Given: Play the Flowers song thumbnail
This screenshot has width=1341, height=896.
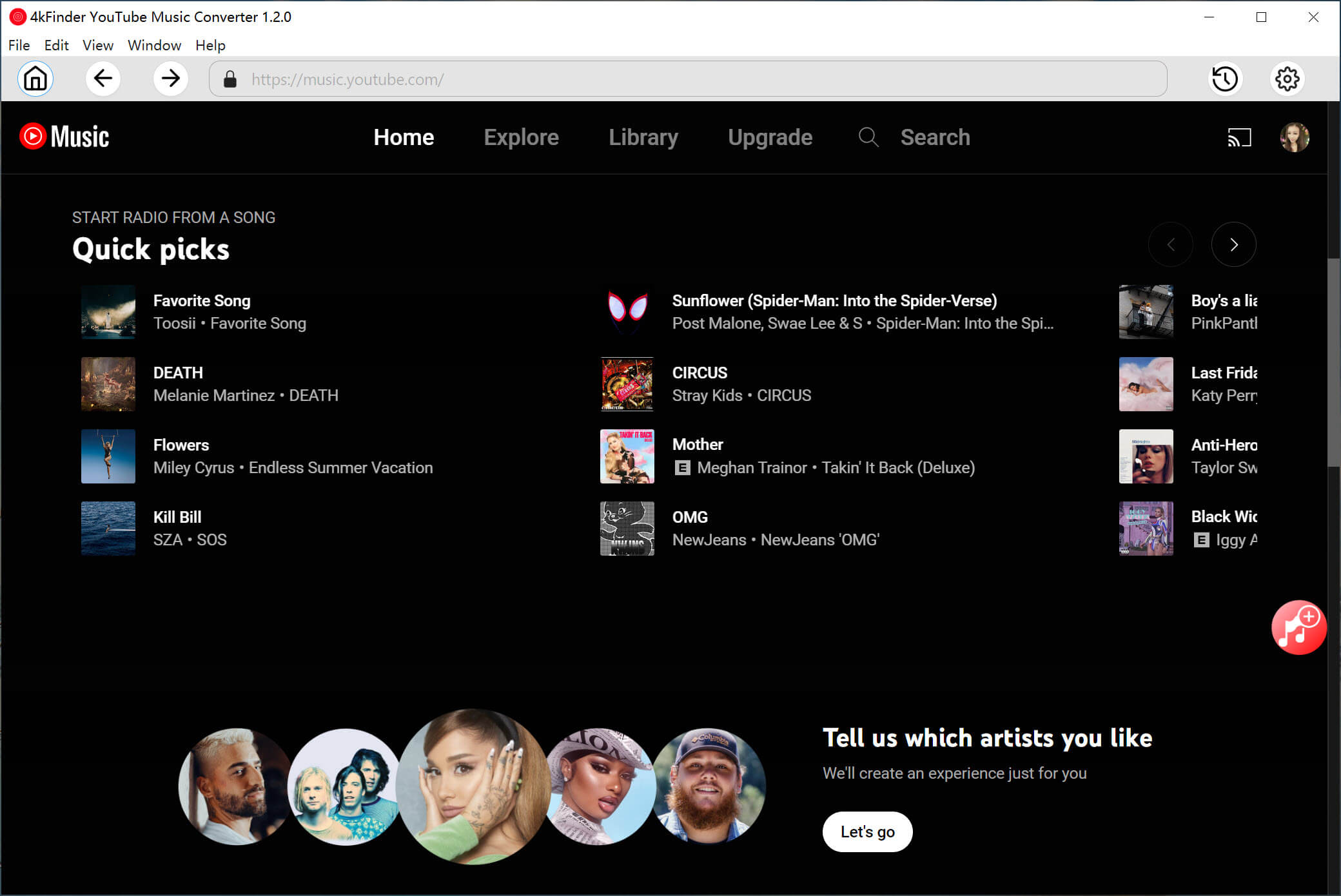Looking at the screenshot, I should tap(108, 456).
